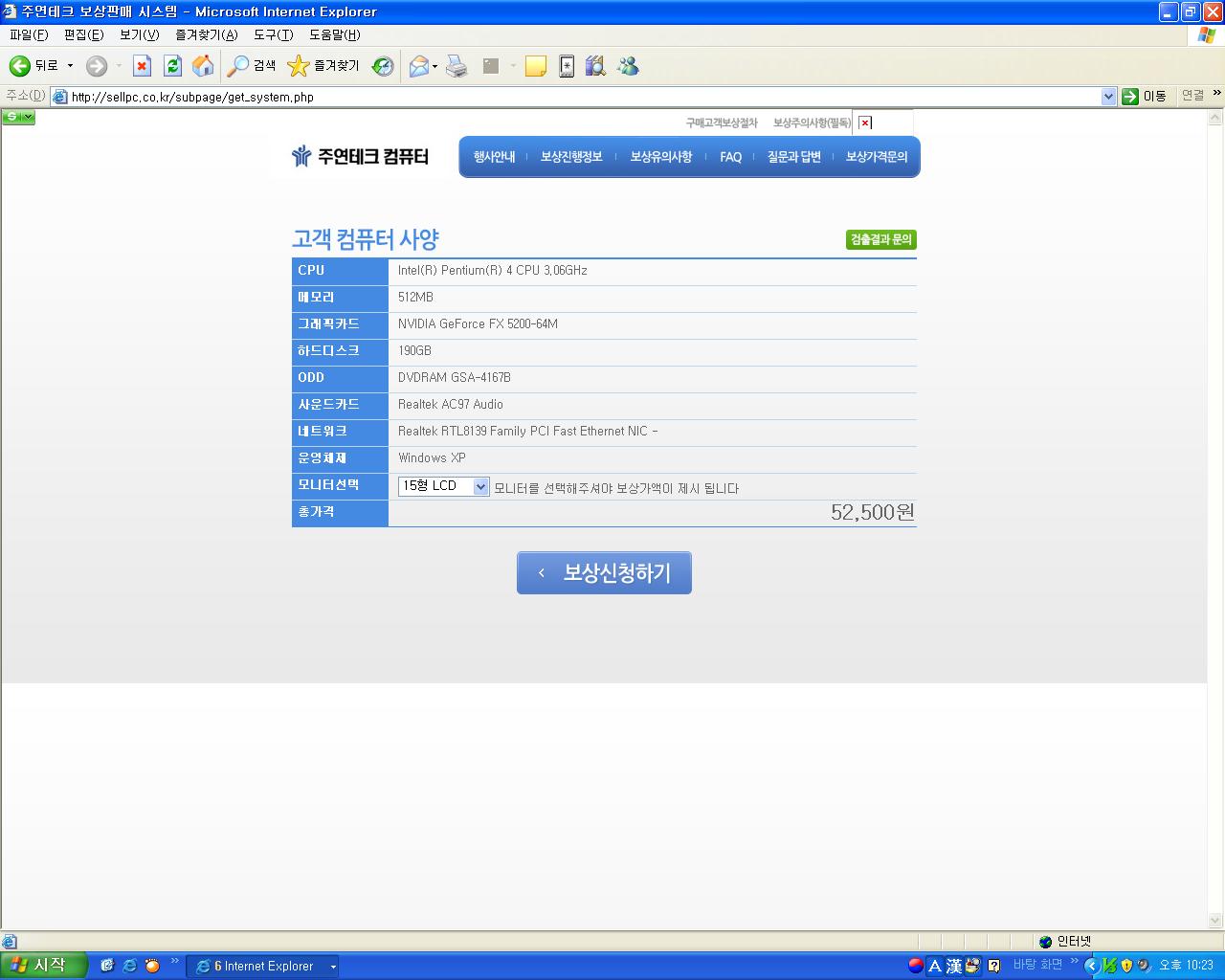Click the black device icon after the yellow note icon
Image resolution: width=1225 pixels, height=980 pixels.
click(567, 66)
